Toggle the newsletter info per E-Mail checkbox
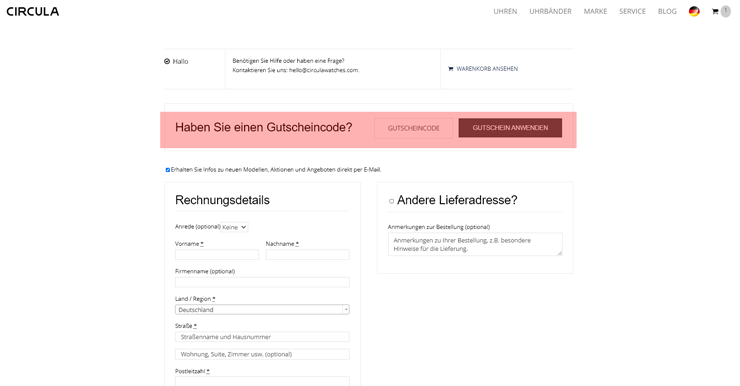Image resolution: width=740 pixels, height=386 pixels. [x=168, y=170]
